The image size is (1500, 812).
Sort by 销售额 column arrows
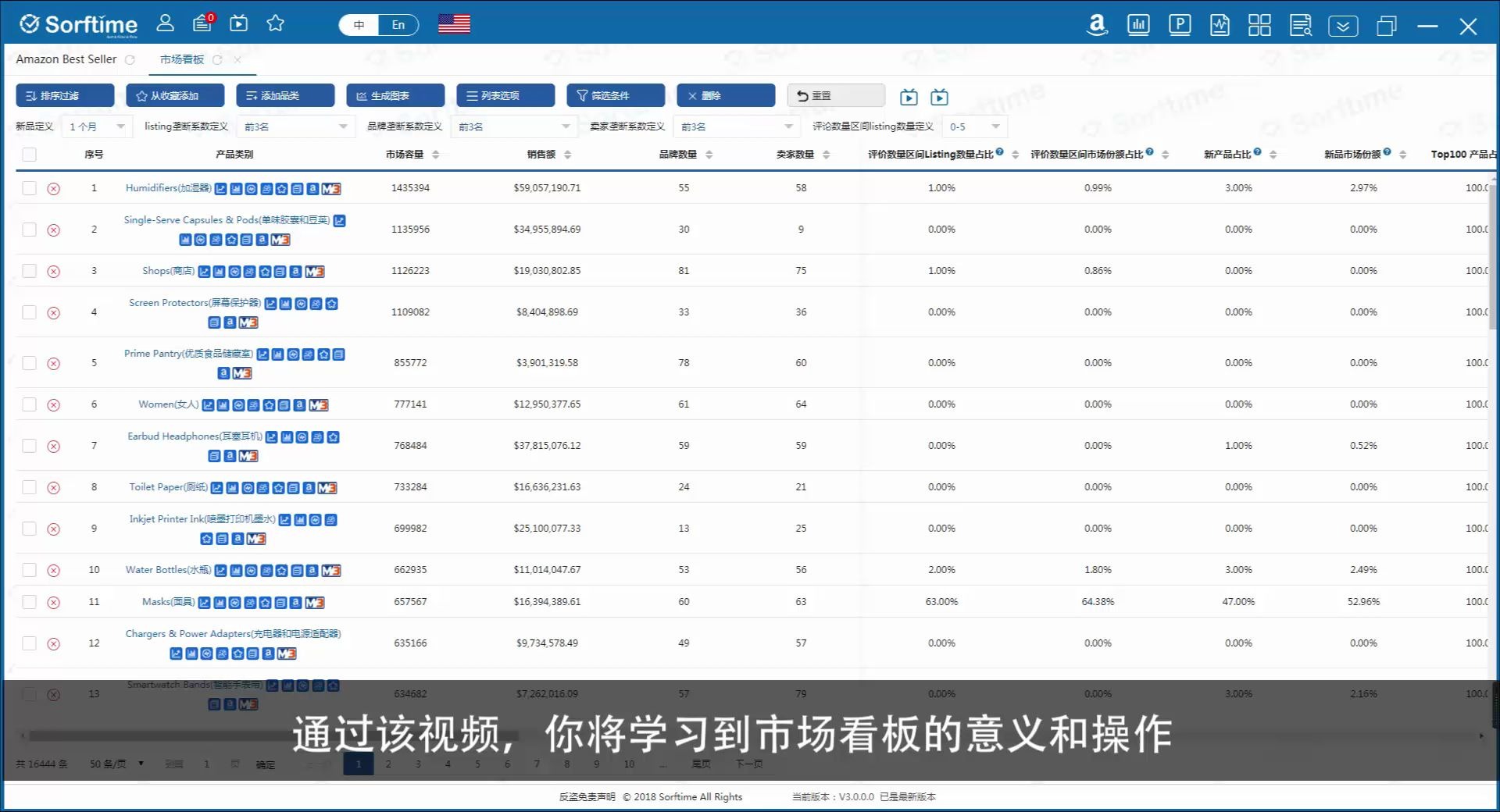click(x=567, y=155)
